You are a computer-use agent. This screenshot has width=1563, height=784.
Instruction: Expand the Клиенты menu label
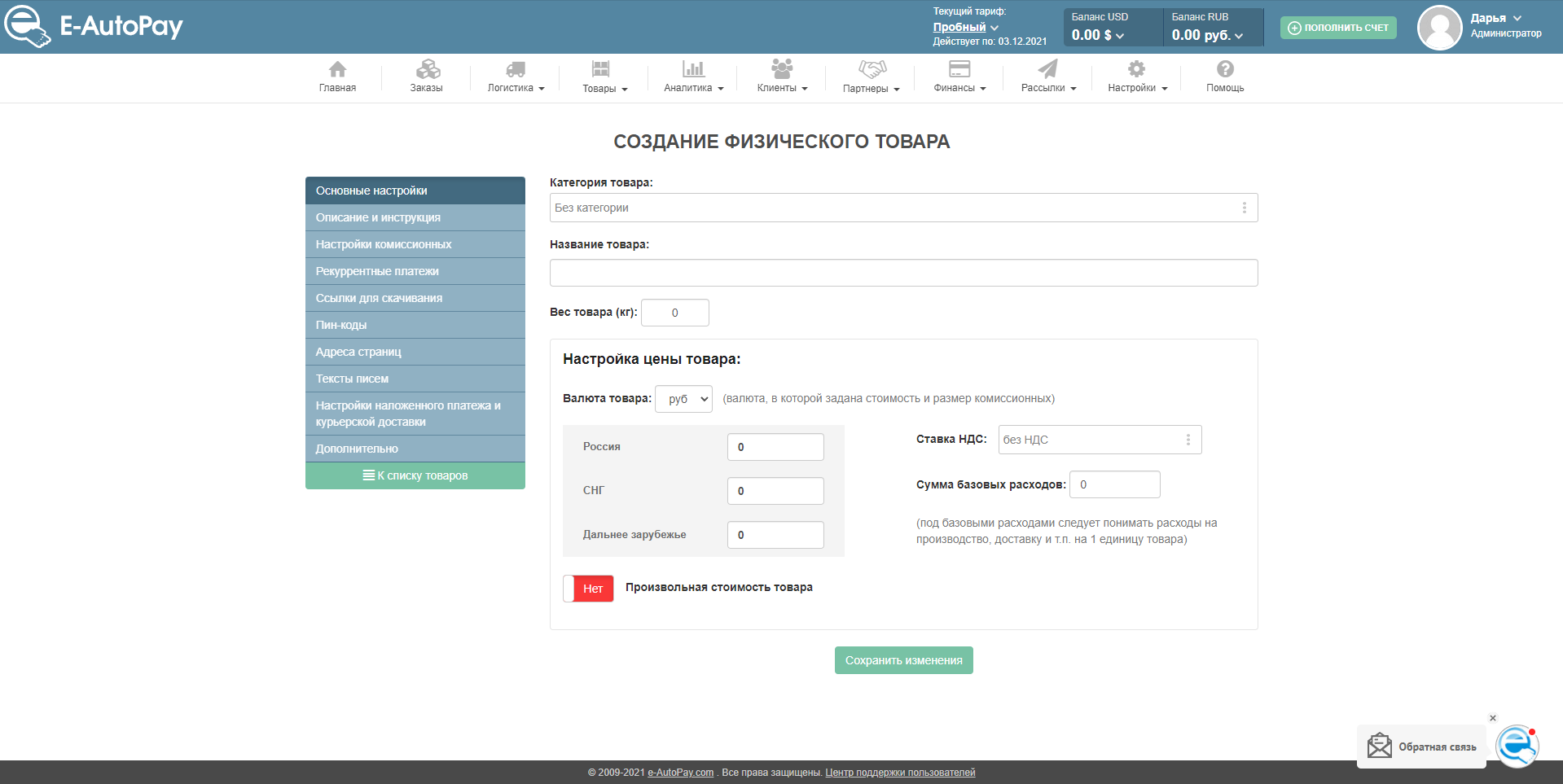pyautogui.click(x=782, y=88)
